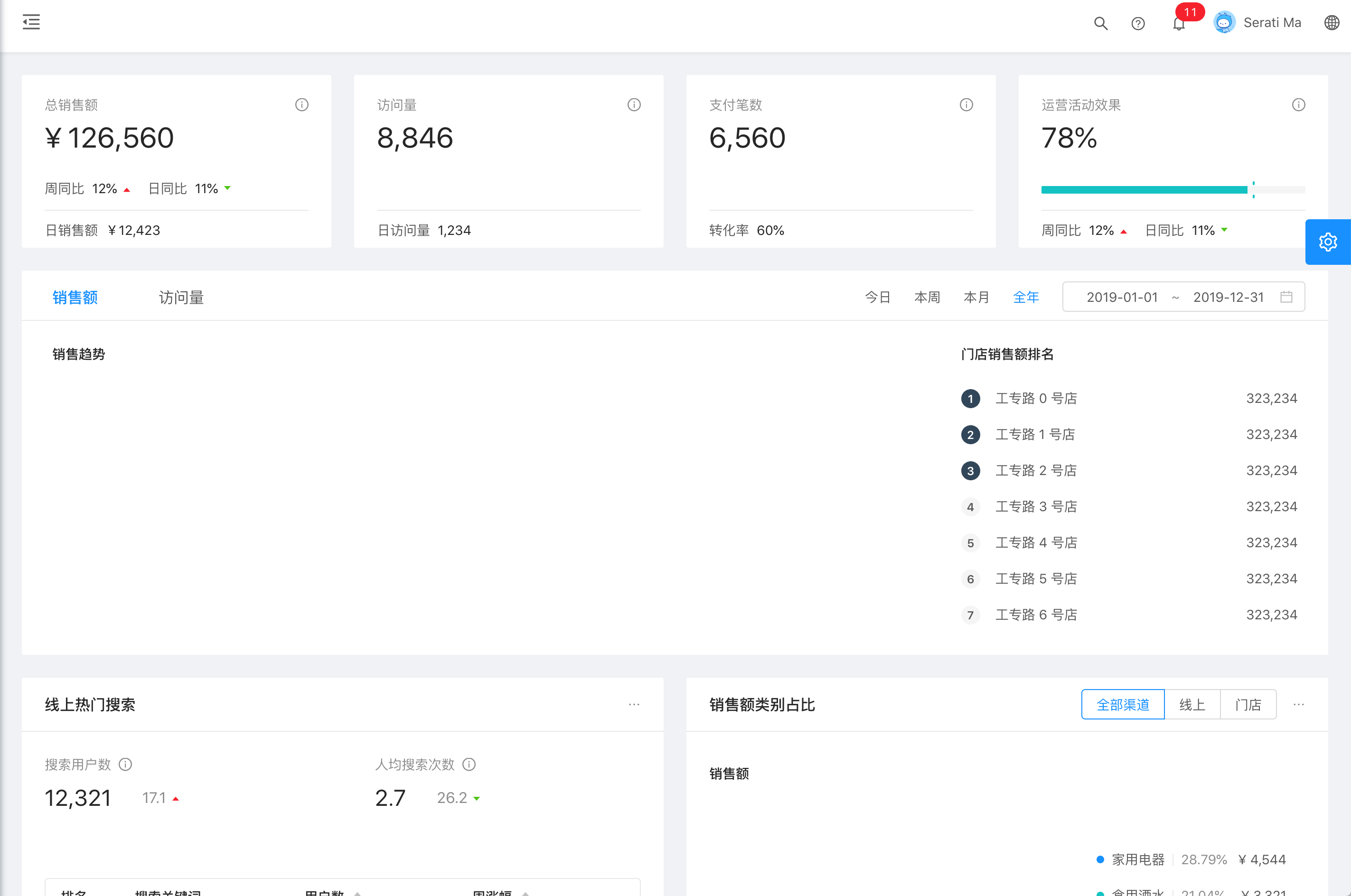Open the header search icon
The width and height of the screenshot is (1351, 896).
point(1100,23)
